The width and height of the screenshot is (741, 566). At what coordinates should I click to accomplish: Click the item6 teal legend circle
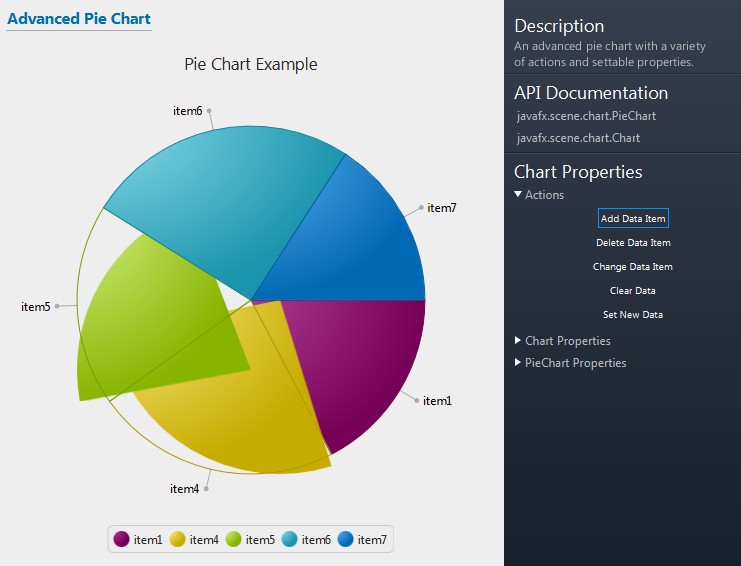[x=290, y=539]
